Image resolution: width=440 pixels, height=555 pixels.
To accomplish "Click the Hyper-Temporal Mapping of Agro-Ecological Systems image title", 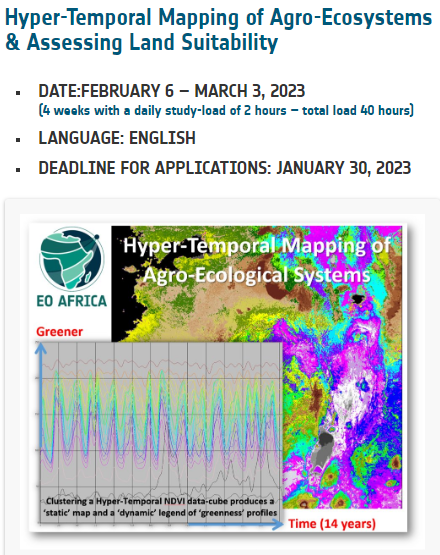I will click(x=257, y=260).
